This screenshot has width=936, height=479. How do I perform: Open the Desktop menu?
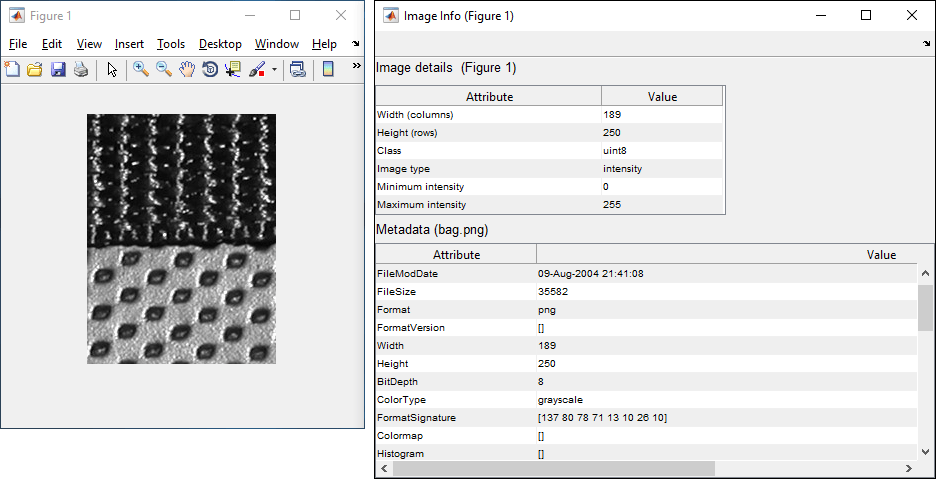click(220, 44)
